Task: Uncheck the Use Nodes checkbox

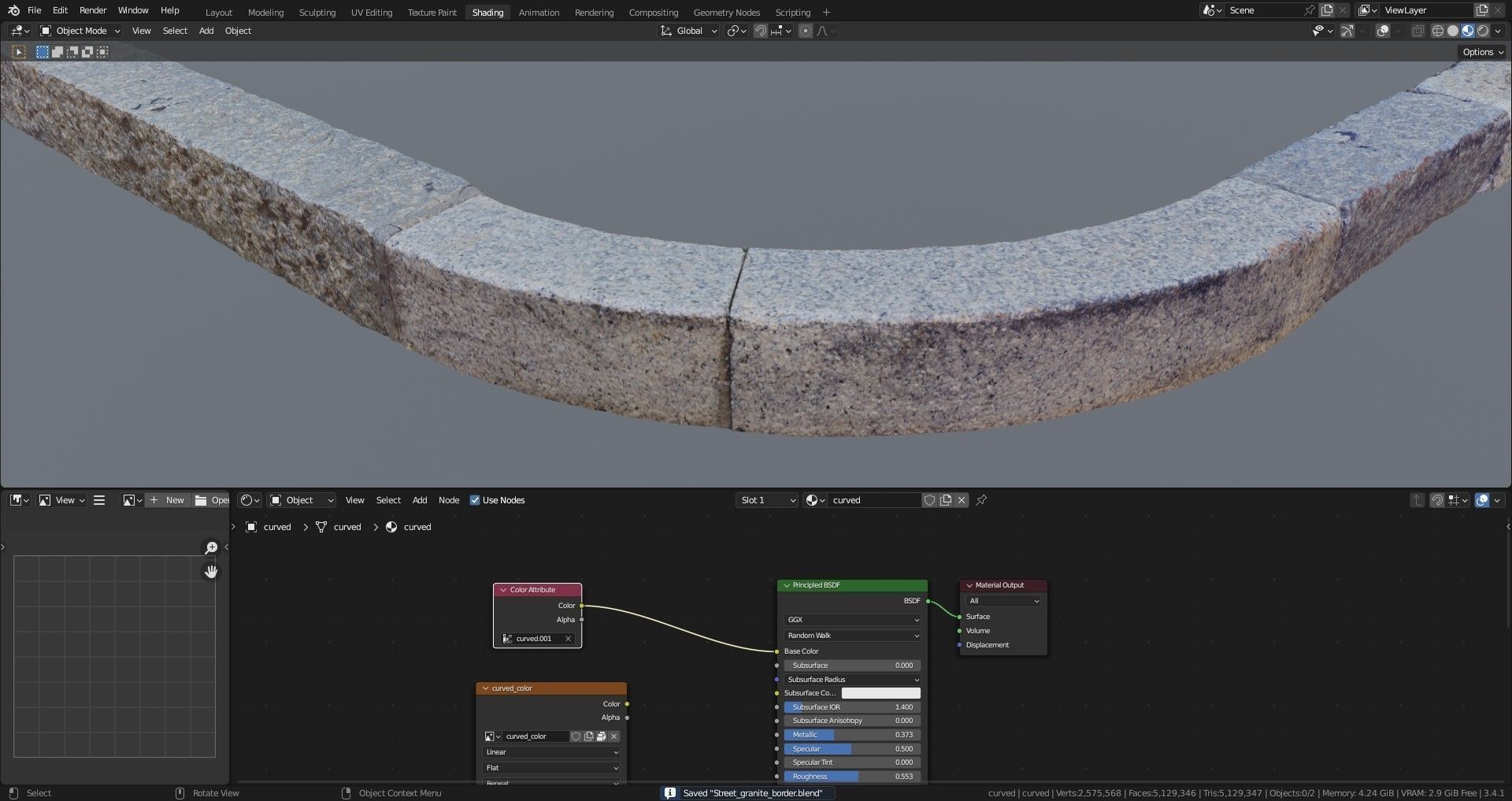Action: tap(475, 500)
